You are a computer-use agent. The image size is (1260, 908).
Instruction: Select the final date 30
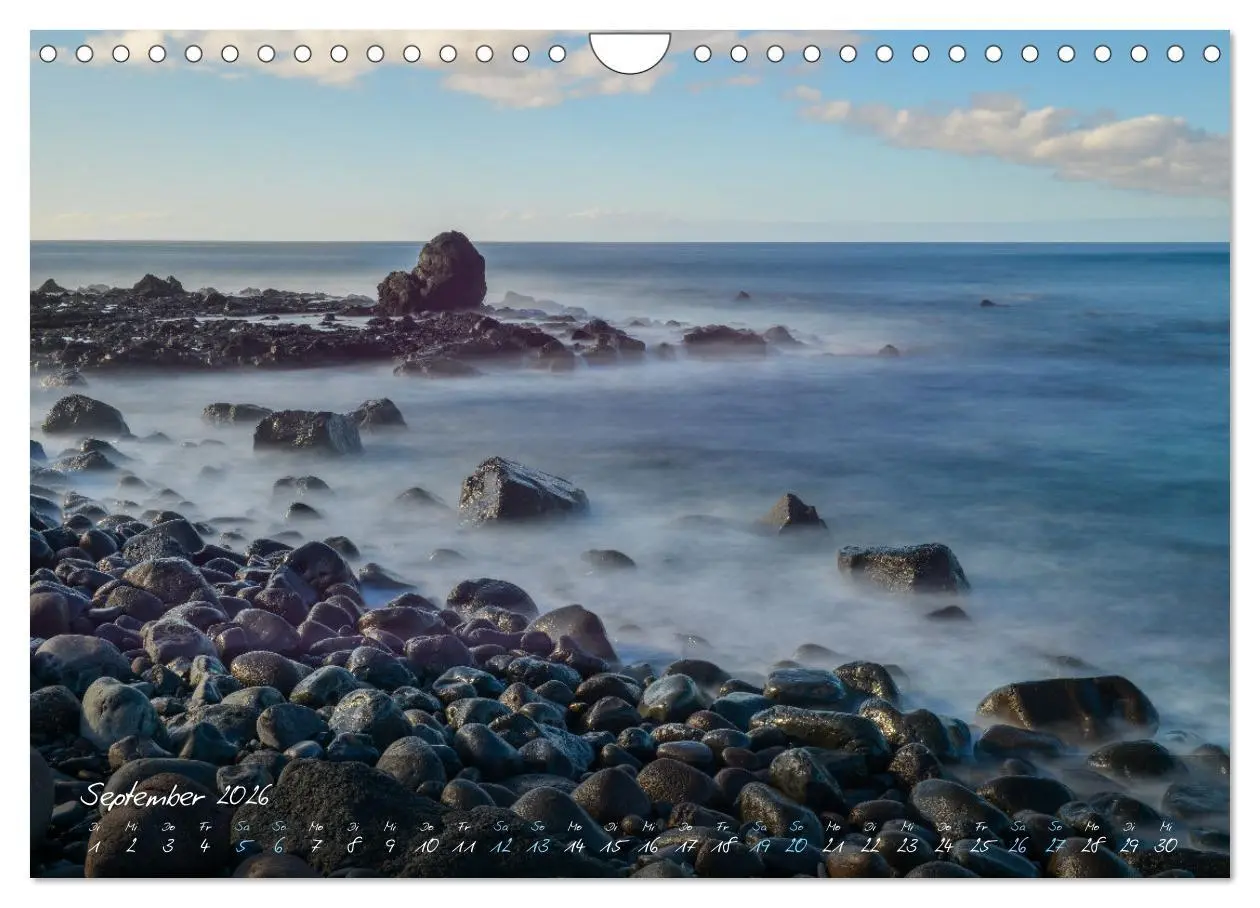[x=1165, y=847]
